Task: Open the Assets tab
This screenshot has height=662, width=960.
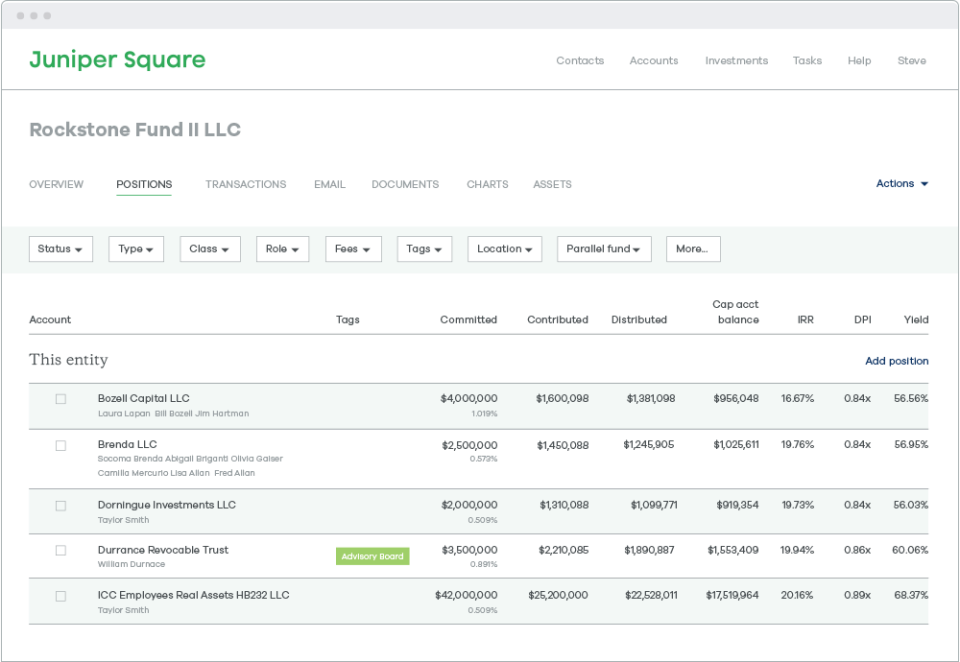Action: point(552,184)
